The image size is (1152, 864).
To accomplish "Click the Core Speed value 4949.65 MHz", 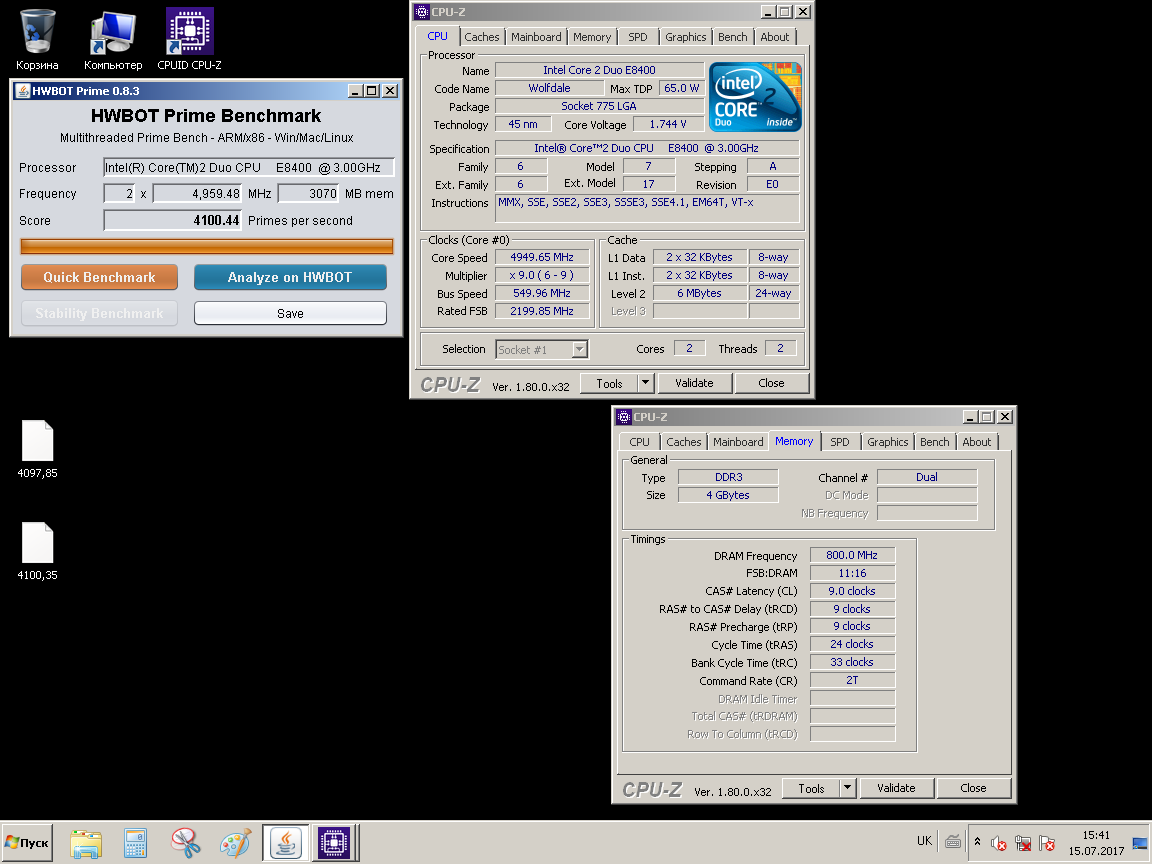I will tap(542, 257).
